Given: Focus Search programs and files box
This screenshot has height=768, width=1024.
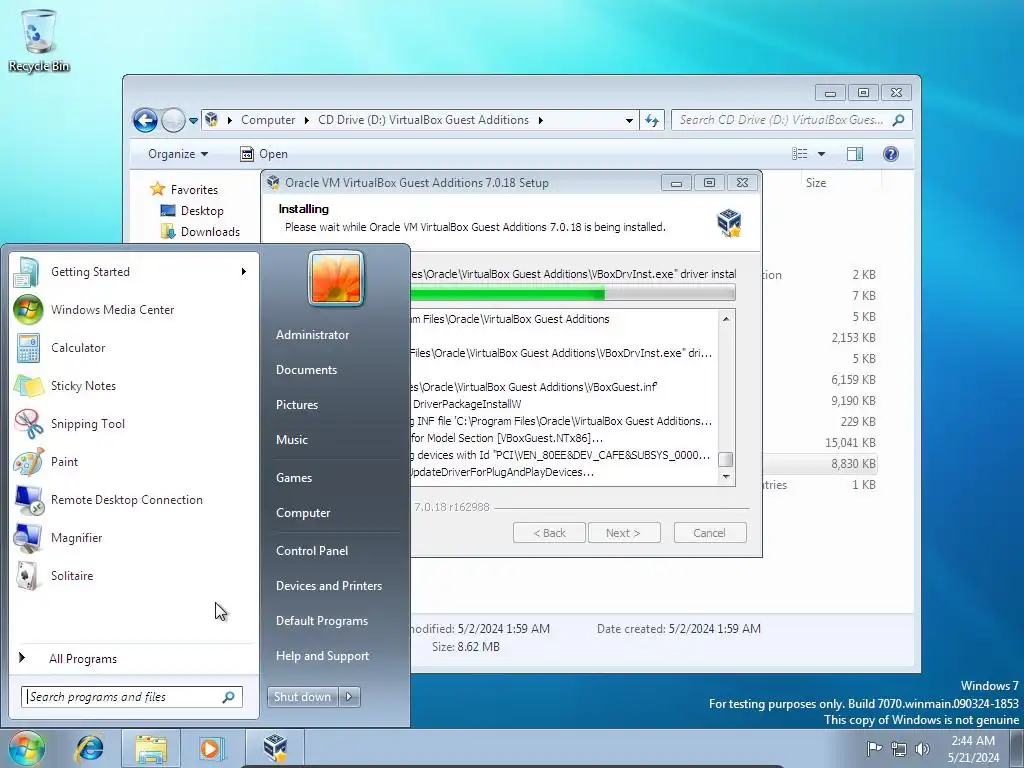Looking at the screenshot, I should [131, 697].
